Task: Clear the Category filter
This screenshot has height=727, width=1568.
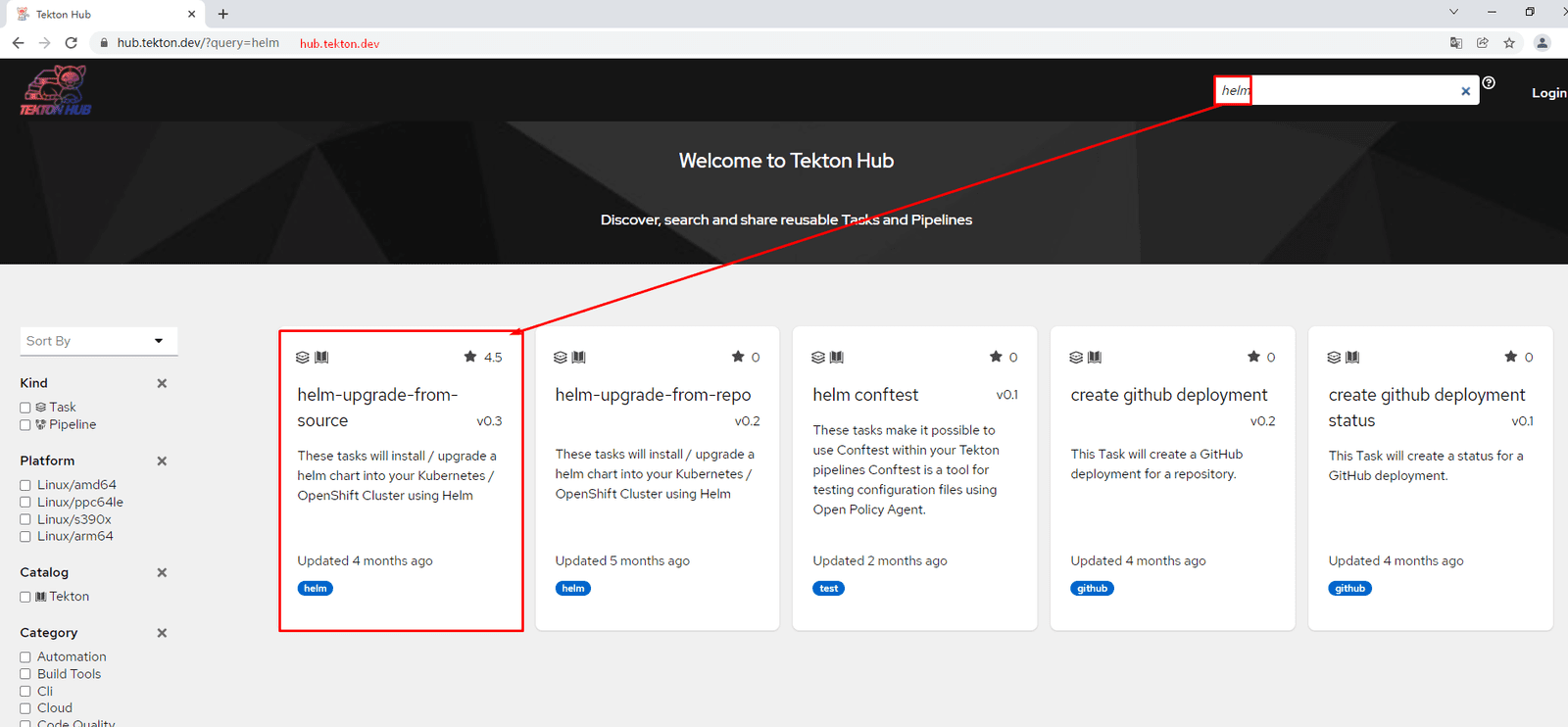Action: (162, 633)
